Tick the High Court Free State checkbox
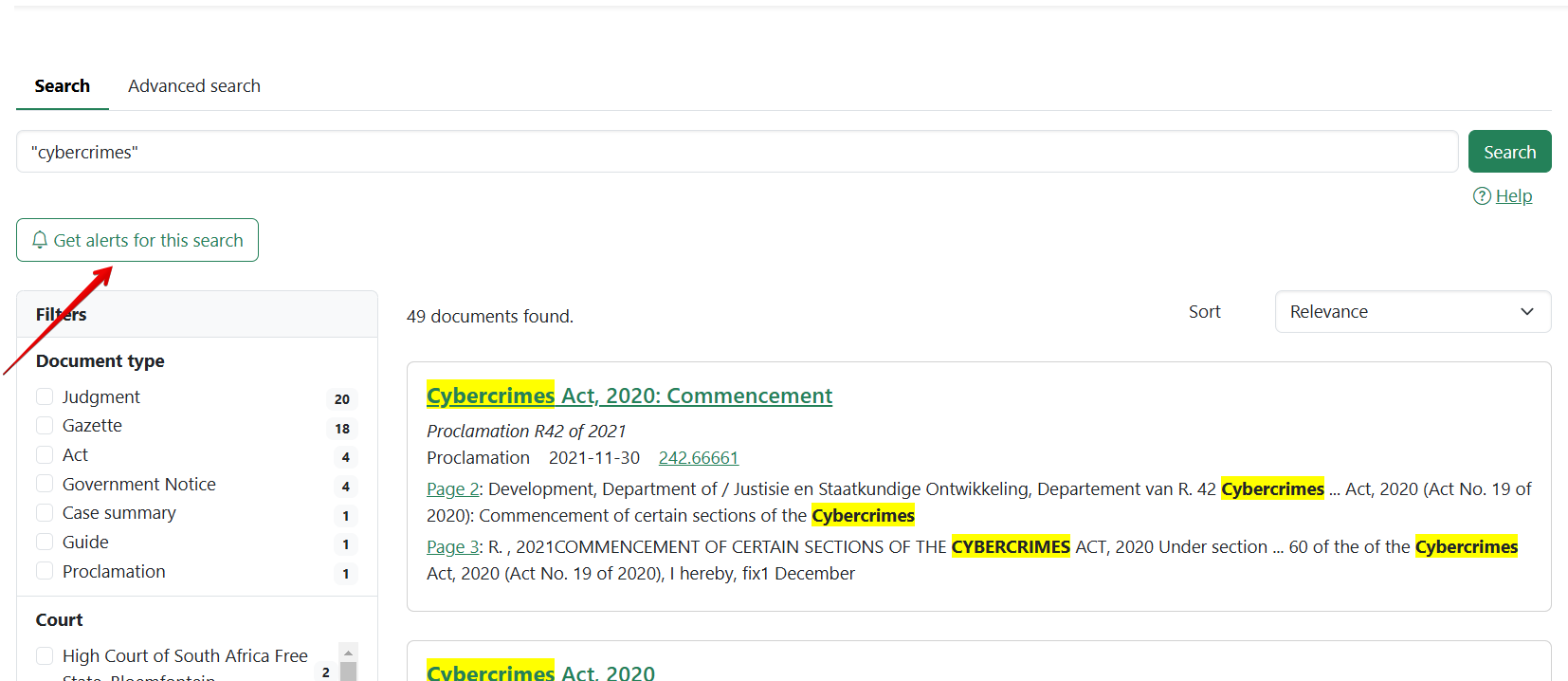 coord(45,655)
